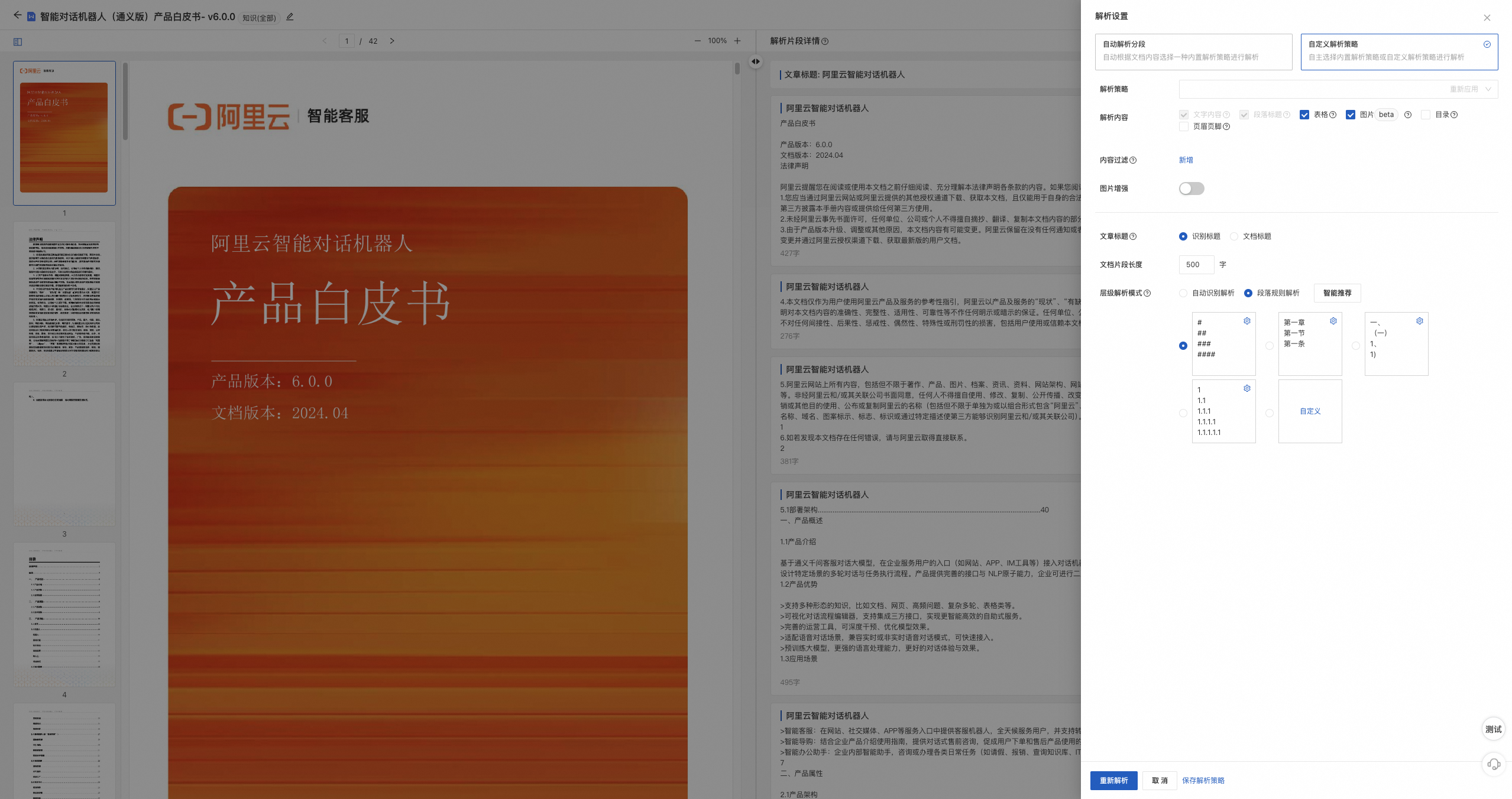Click the 知识(全部) tag
Viewport: 1512px width, 799px height.
(x=259, y=18)
